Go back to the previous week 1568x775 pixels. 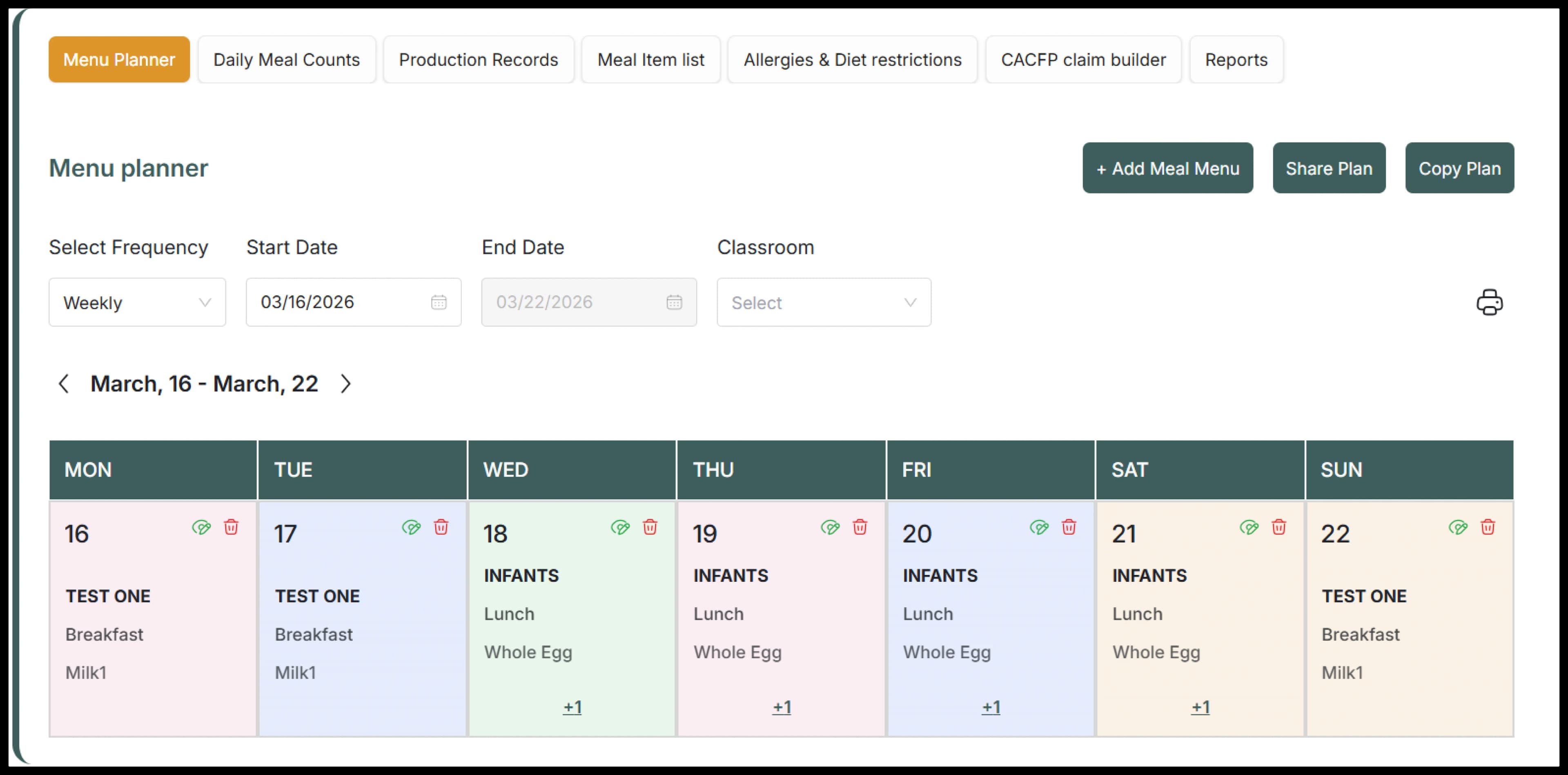click(x=65, y=383)
